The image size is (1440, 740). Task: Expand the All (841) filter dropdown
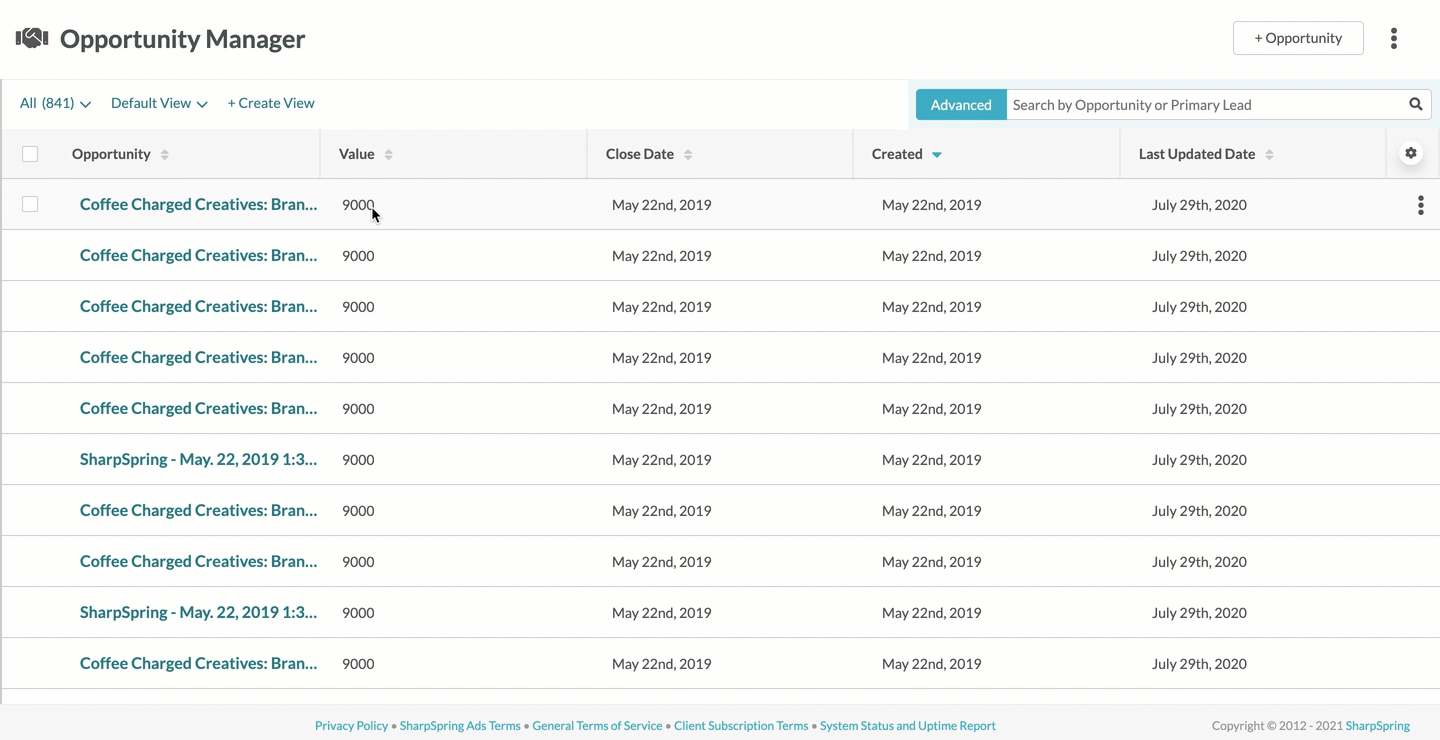point(55,103)
